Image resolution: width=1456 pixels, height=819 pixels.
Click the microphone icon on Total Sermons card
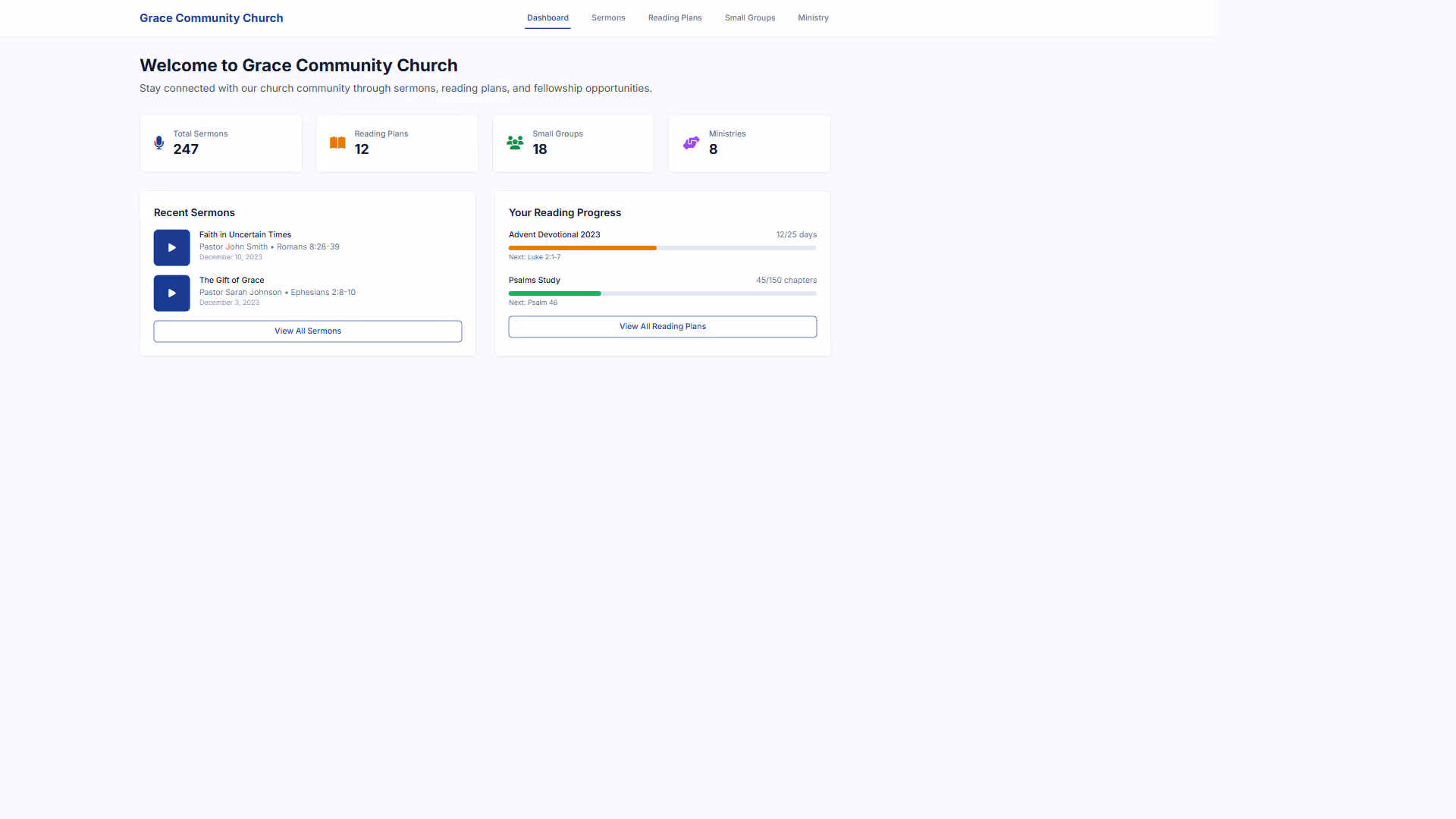click(158, 143)
